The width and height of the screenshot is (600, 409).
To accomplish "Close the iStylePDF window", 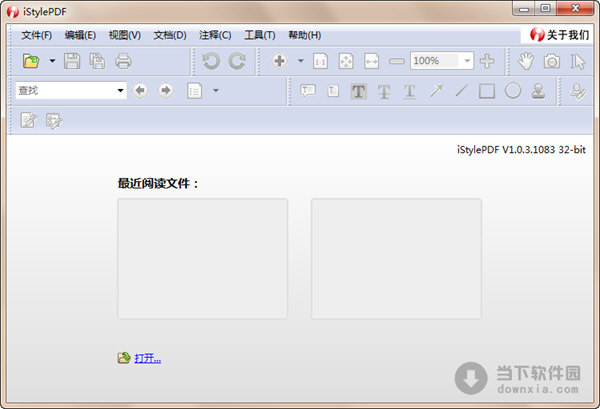I will [x=575, y=8].
